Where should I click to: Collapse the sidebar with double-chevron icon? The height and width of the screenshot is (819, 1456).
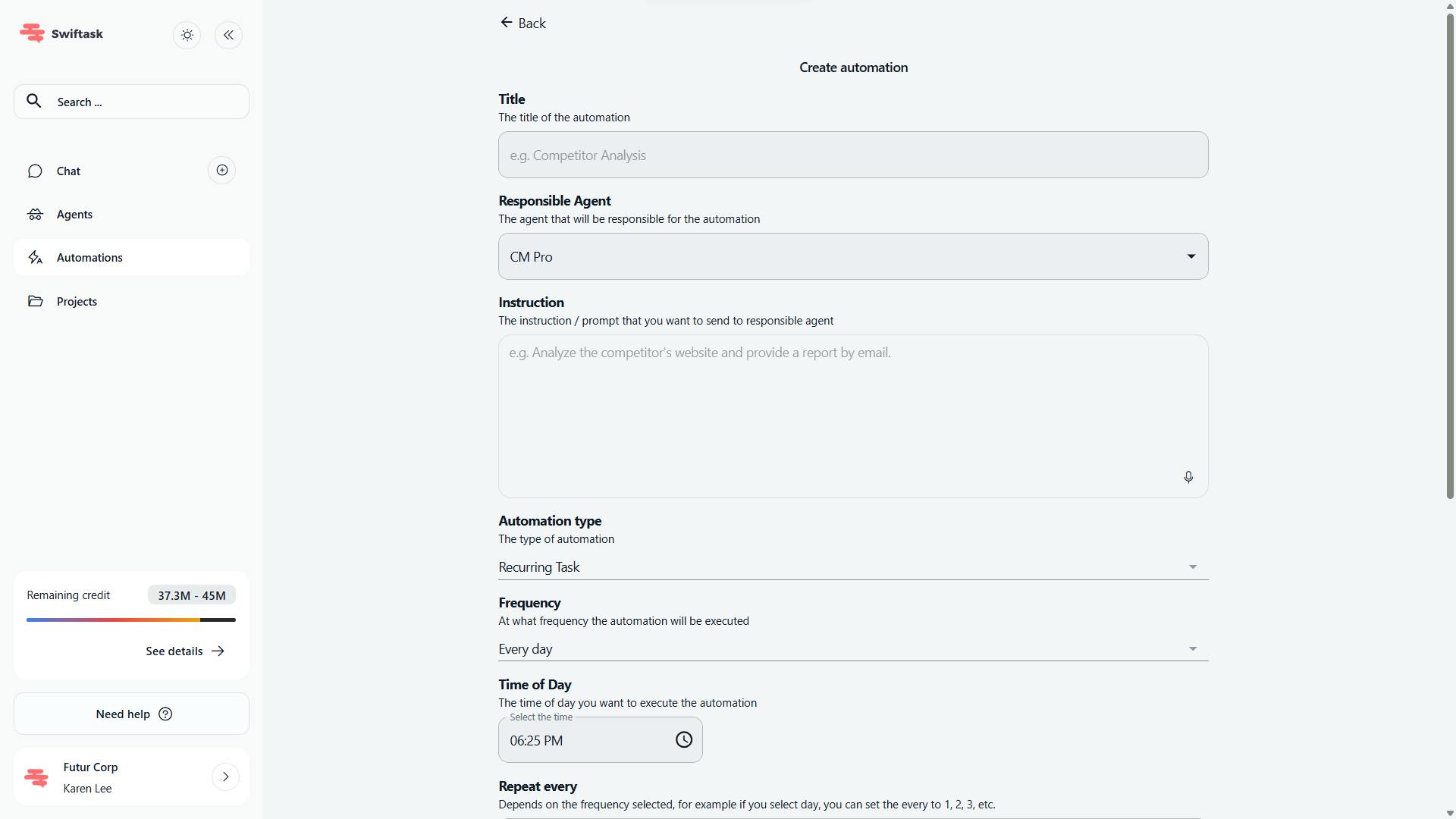(x=228, y=35)
